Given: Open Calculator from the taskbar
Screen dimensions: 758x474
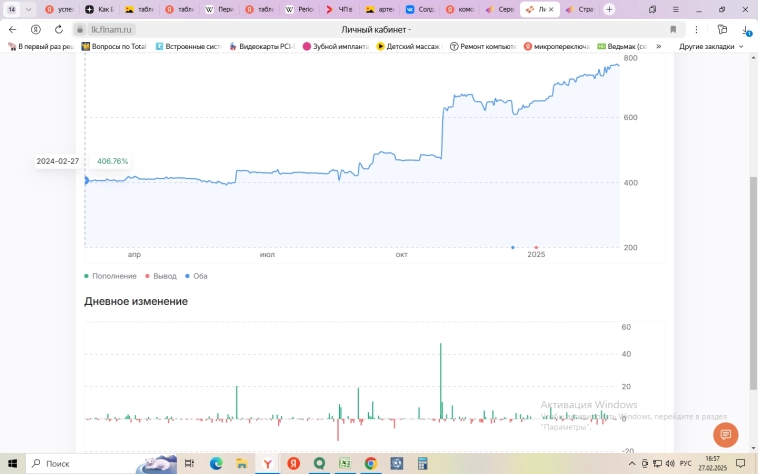Looking at the screenshot, I should pyautogui.click(x=396, y=464).
